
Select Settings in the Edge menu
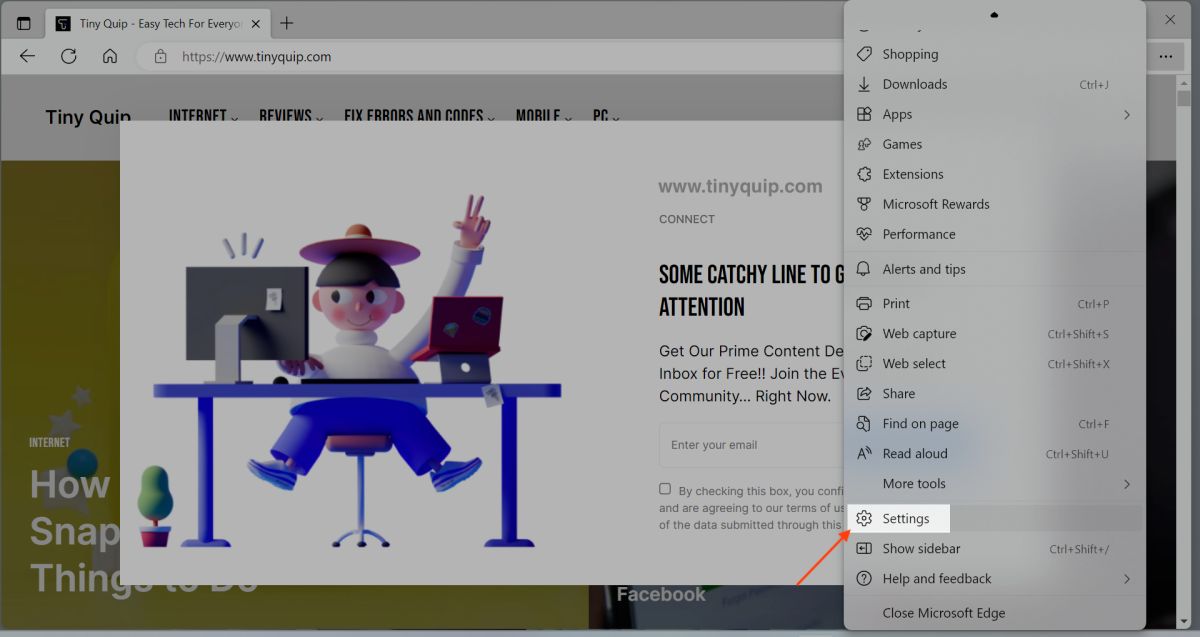pyautogui.click(x=904, y=518)
